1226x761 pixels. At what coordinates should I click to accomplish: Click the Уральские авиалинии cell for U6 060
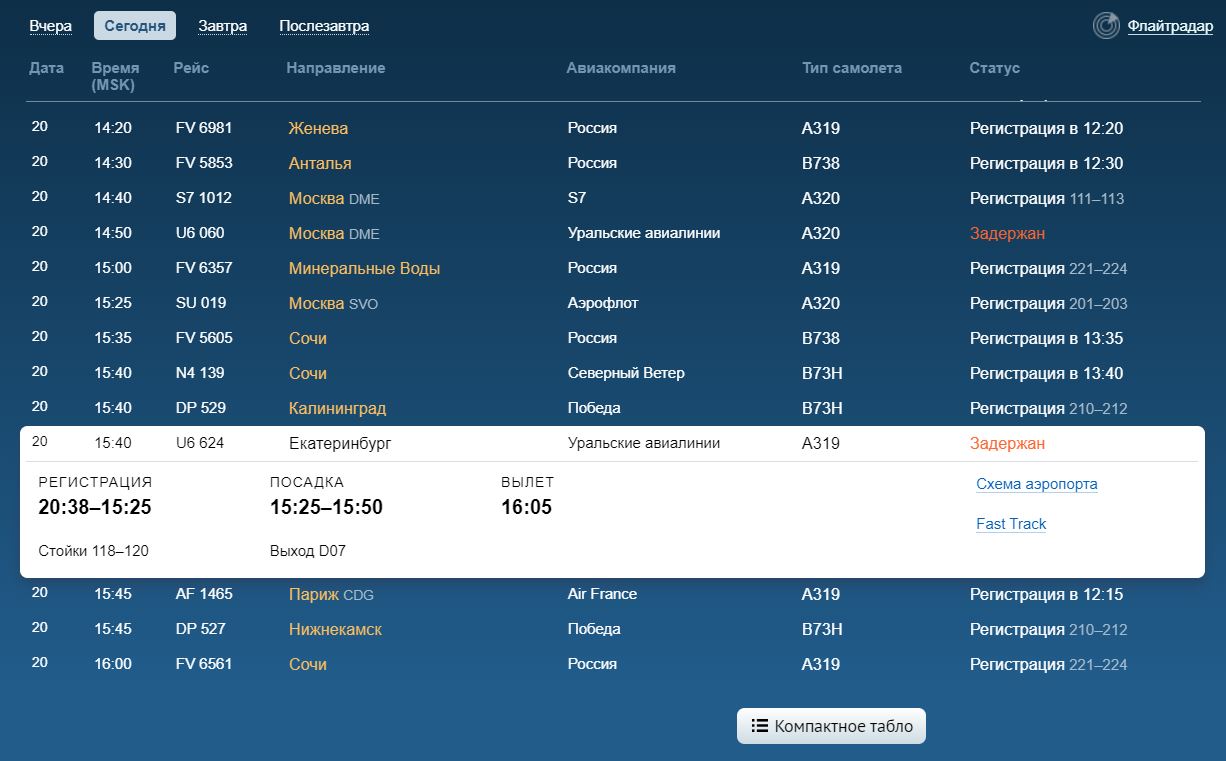point(644,233)
